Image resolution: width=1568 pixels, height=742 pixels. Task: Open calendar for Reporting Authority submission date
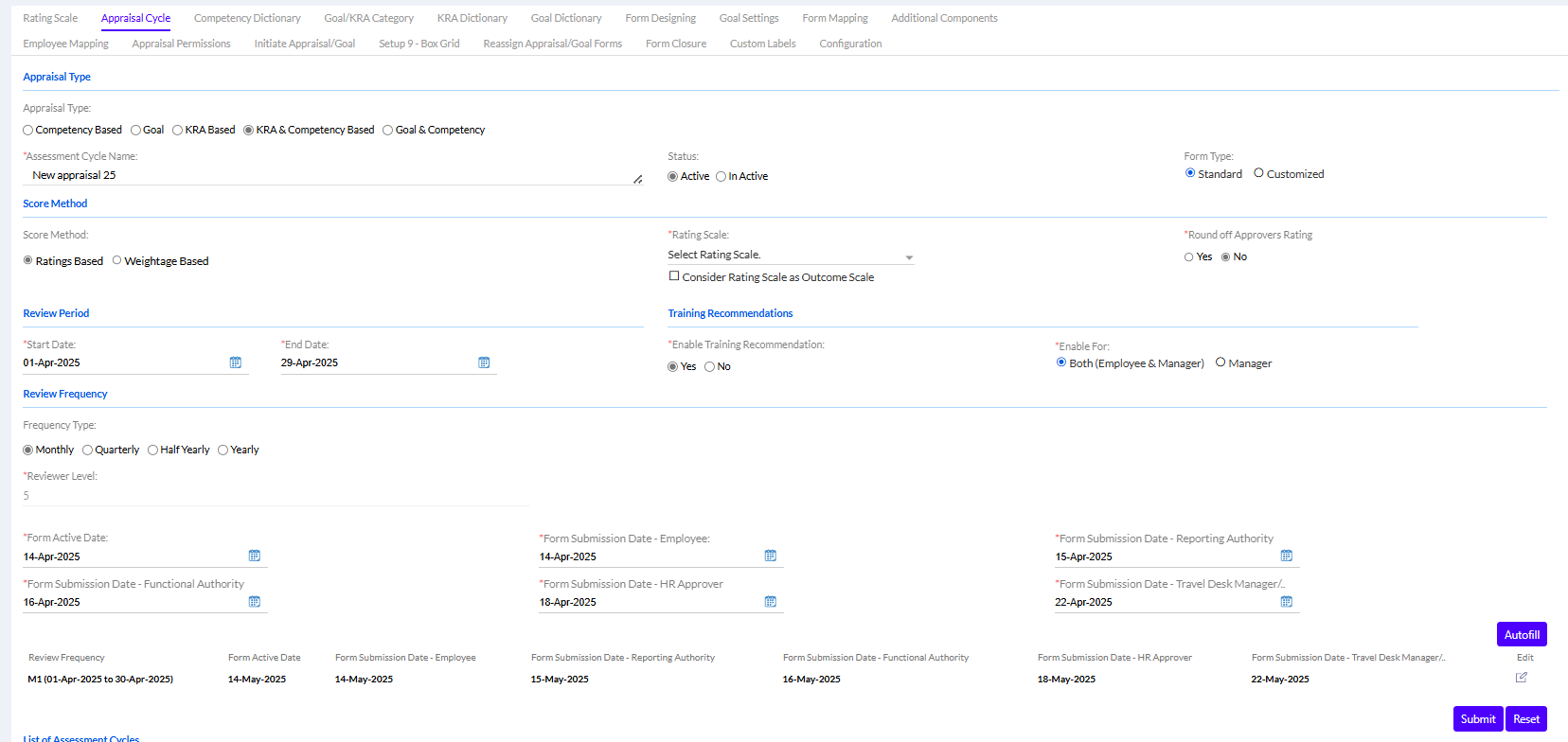(x=1287, y=556)
